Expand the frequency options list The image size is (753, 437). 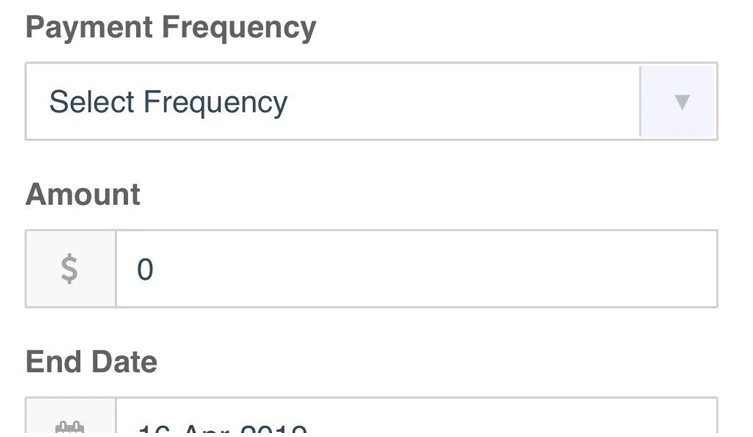[x=680, y=102]
